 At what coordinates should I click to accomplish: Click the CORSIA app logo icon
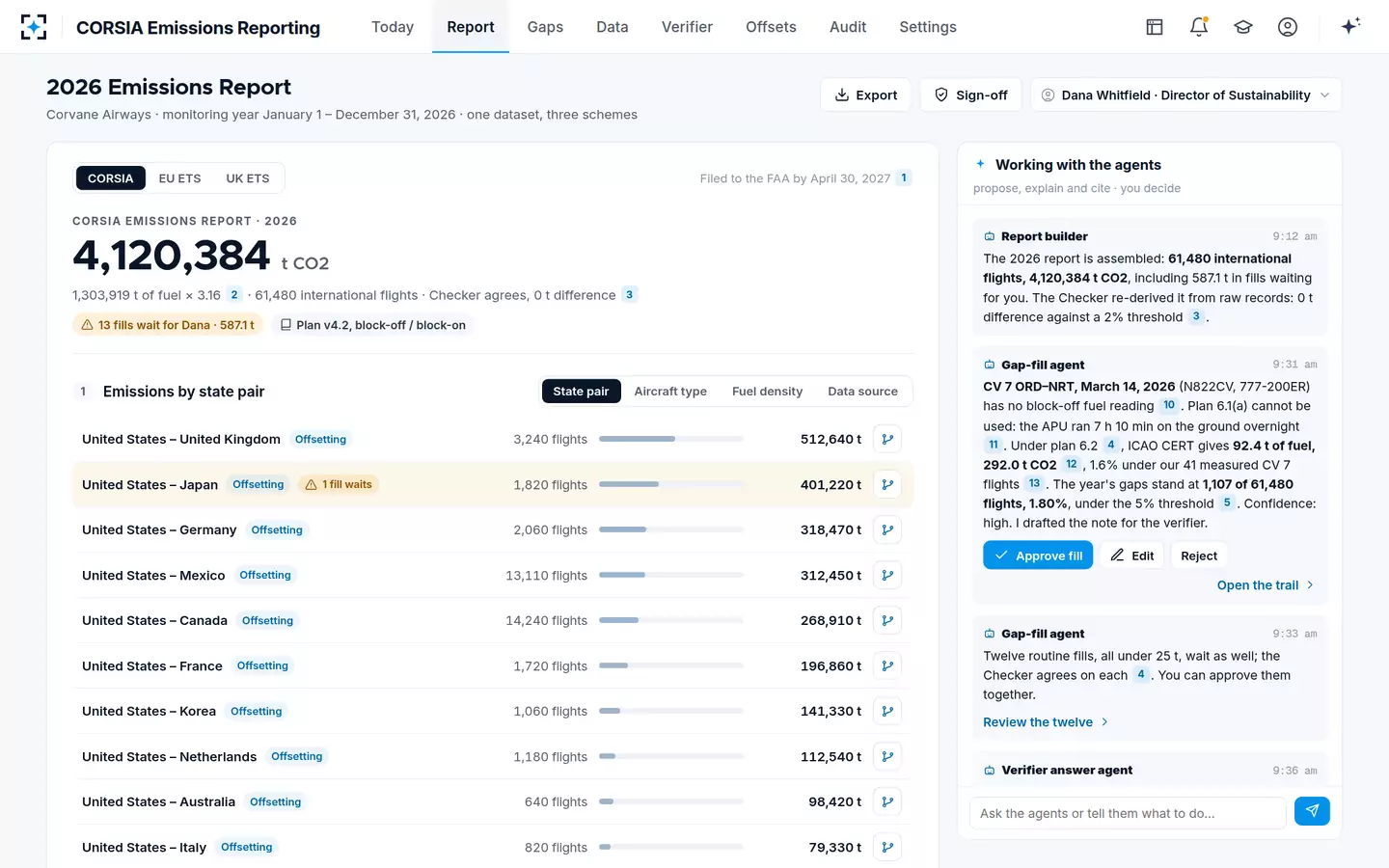point(34,27)
